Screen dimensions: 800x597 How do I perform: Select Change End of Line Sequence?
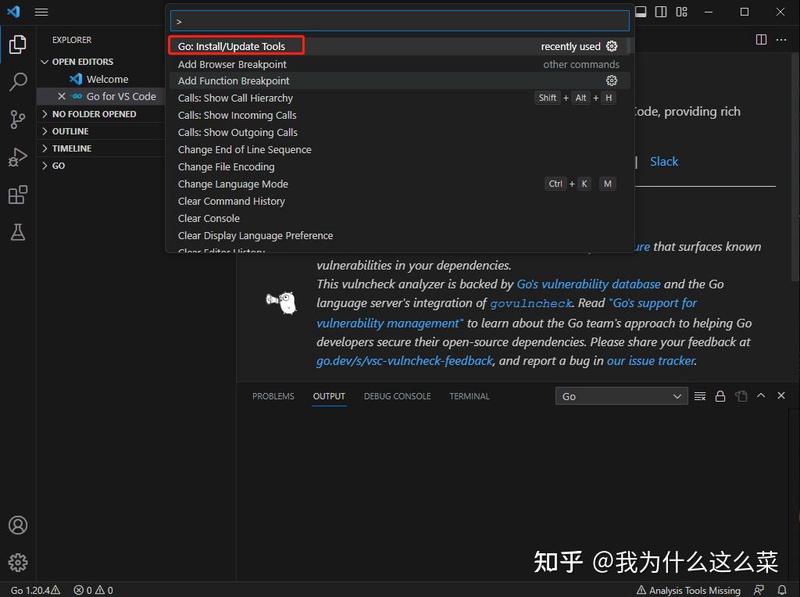399,150
